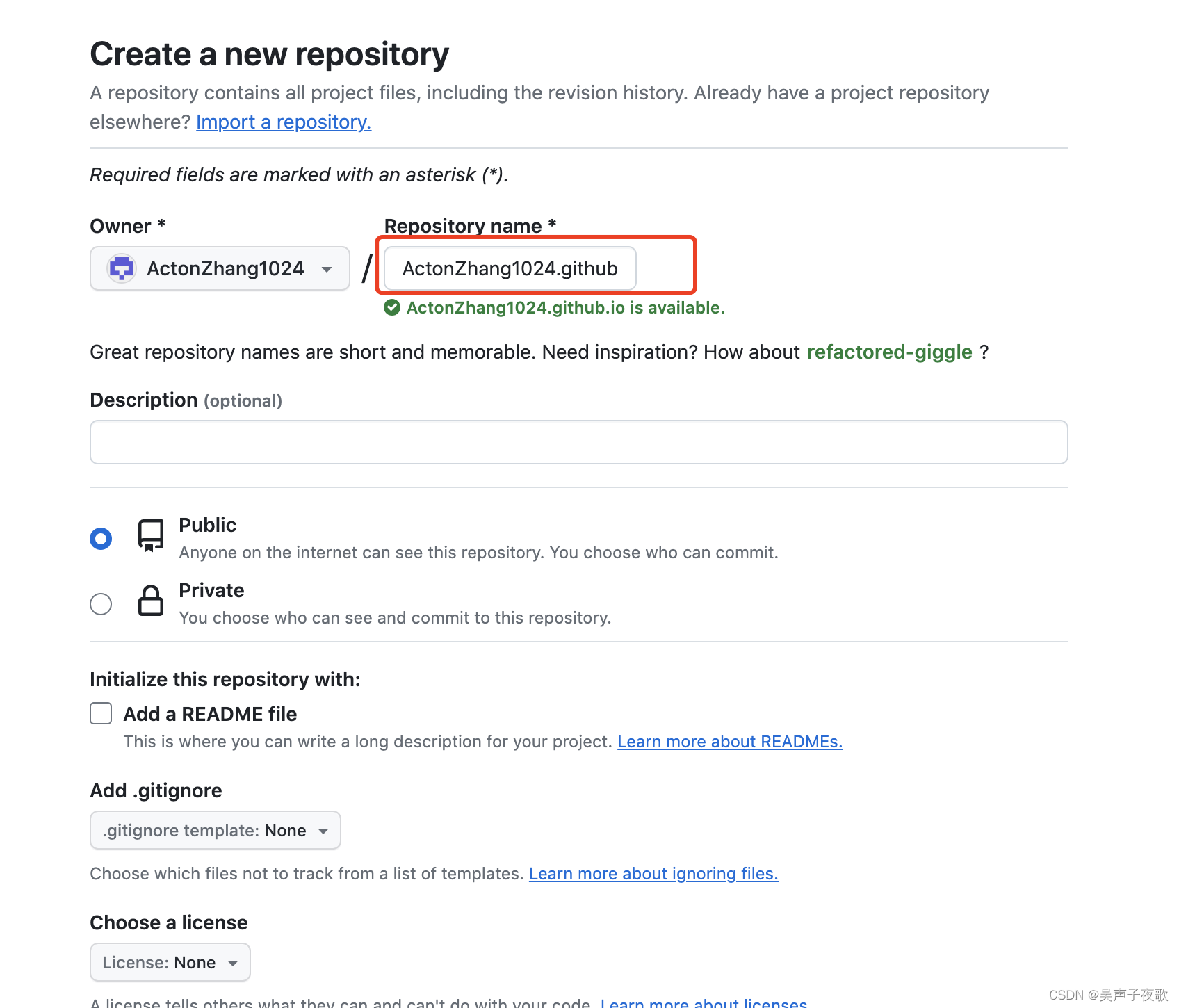The image size is (1179, 1008).
Task: Enable the Add a README file checkbox
Action: click(x=101, y=713)
